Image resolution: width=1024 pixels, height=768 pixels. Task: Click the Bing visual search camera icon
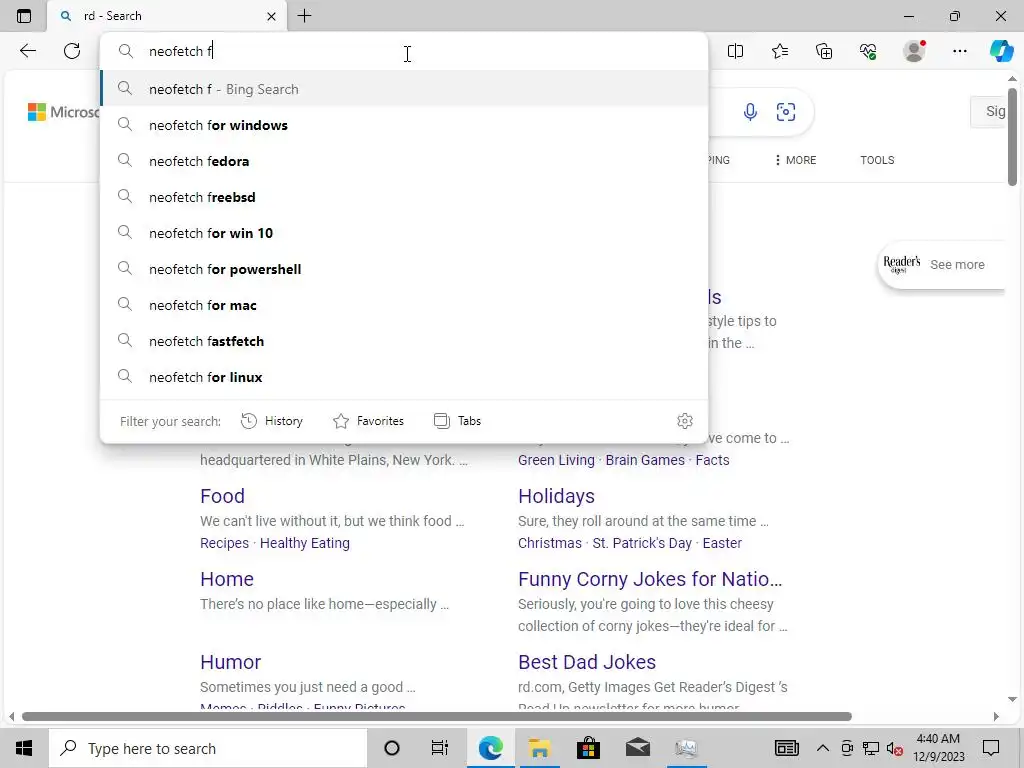786,112
